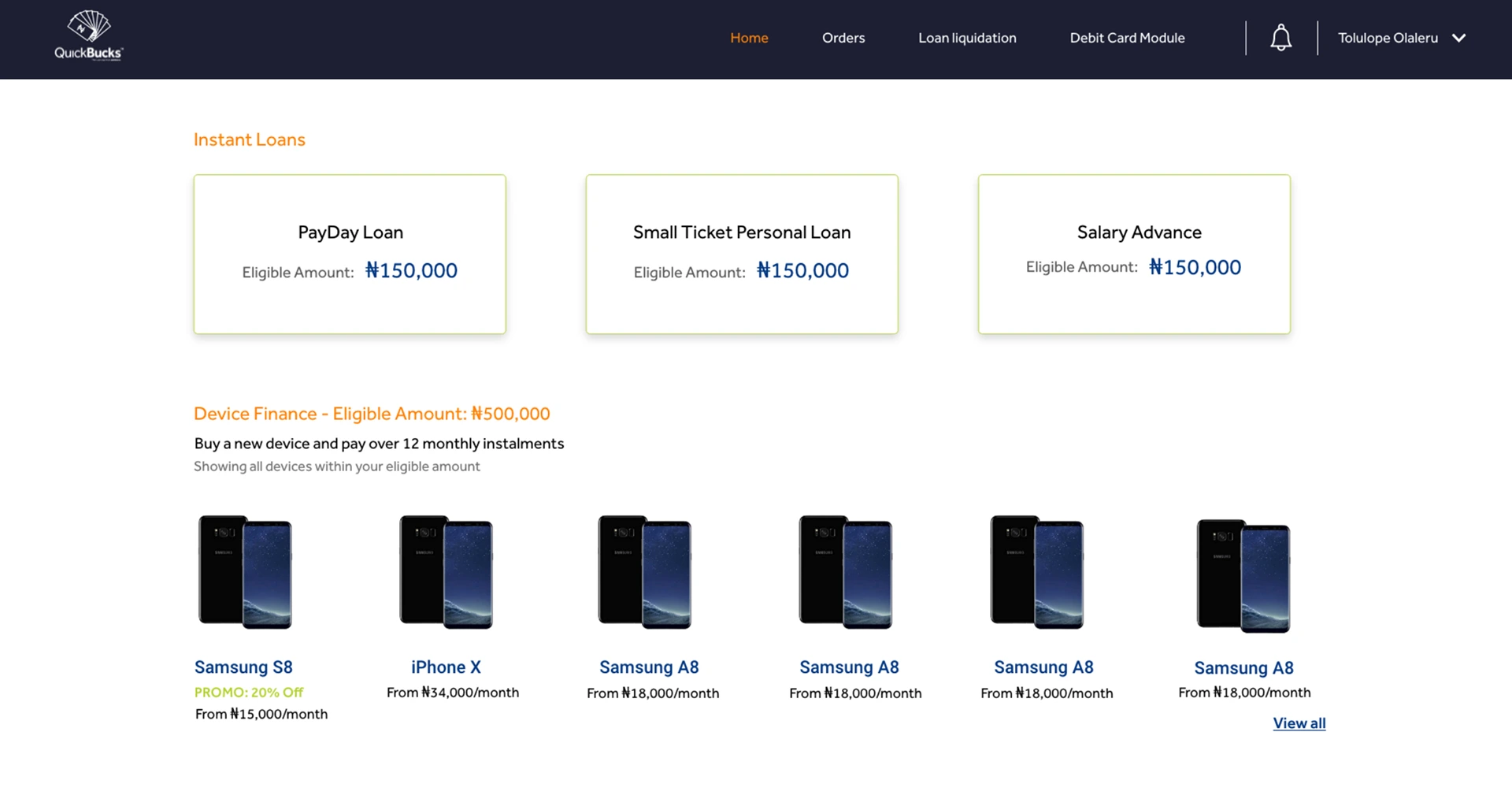Click the From ₦15,000/month price text
The height and width of the screenshot is (810, 1512).
pyautogui.click(x=261, y=714)
